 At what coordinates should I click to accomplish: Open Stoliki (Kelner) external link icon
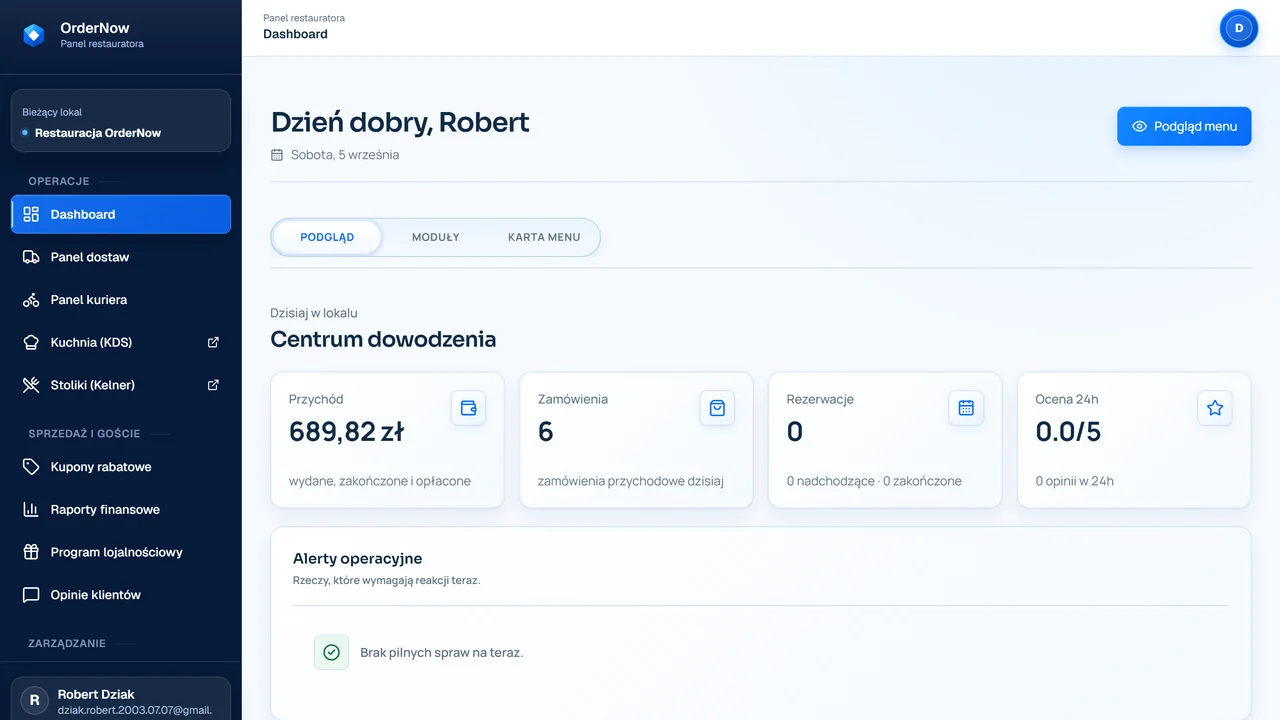213,385
